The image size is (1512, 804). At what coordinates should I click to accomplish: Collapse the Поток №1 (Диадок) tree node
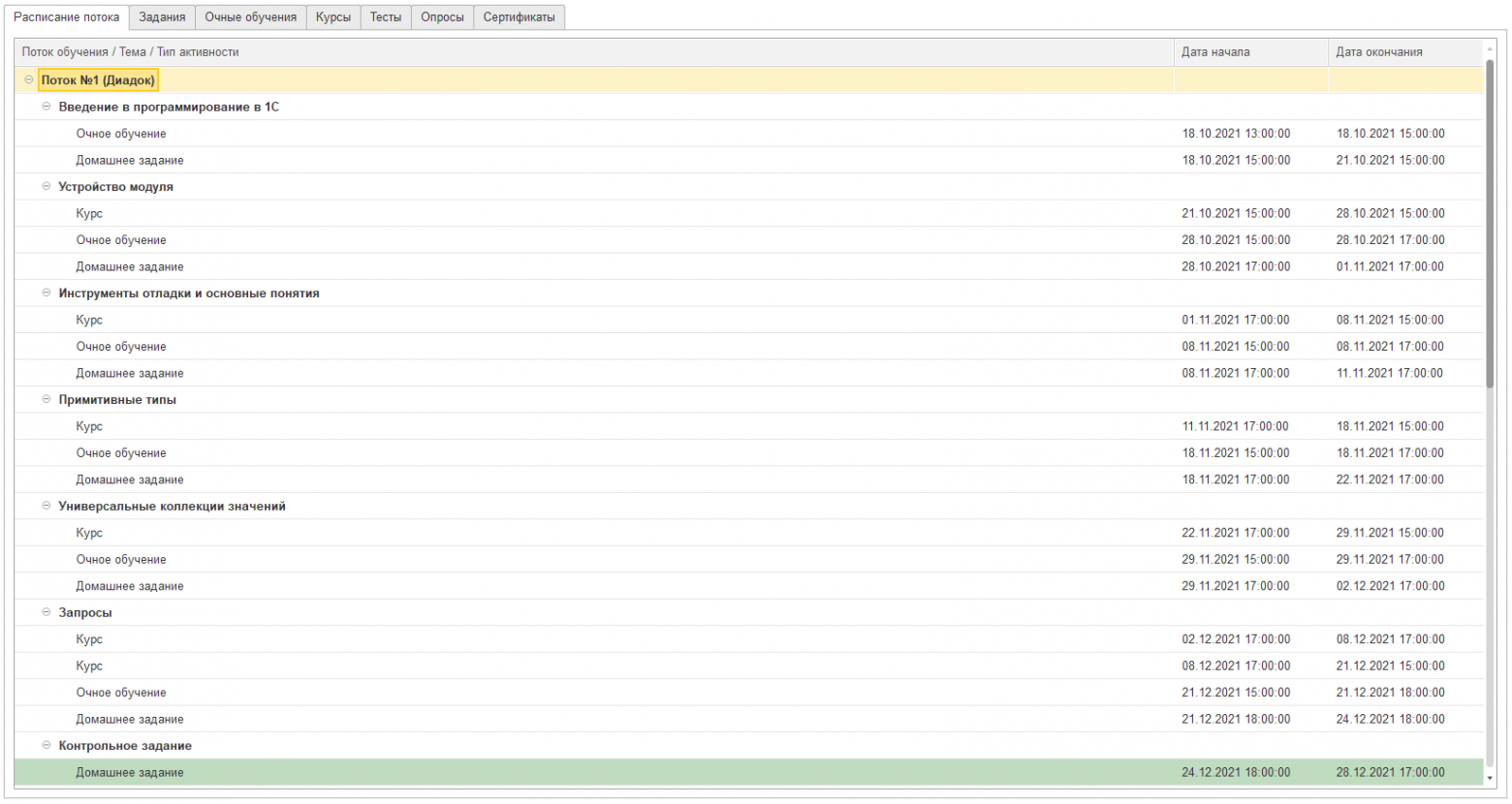coord(28,80)
